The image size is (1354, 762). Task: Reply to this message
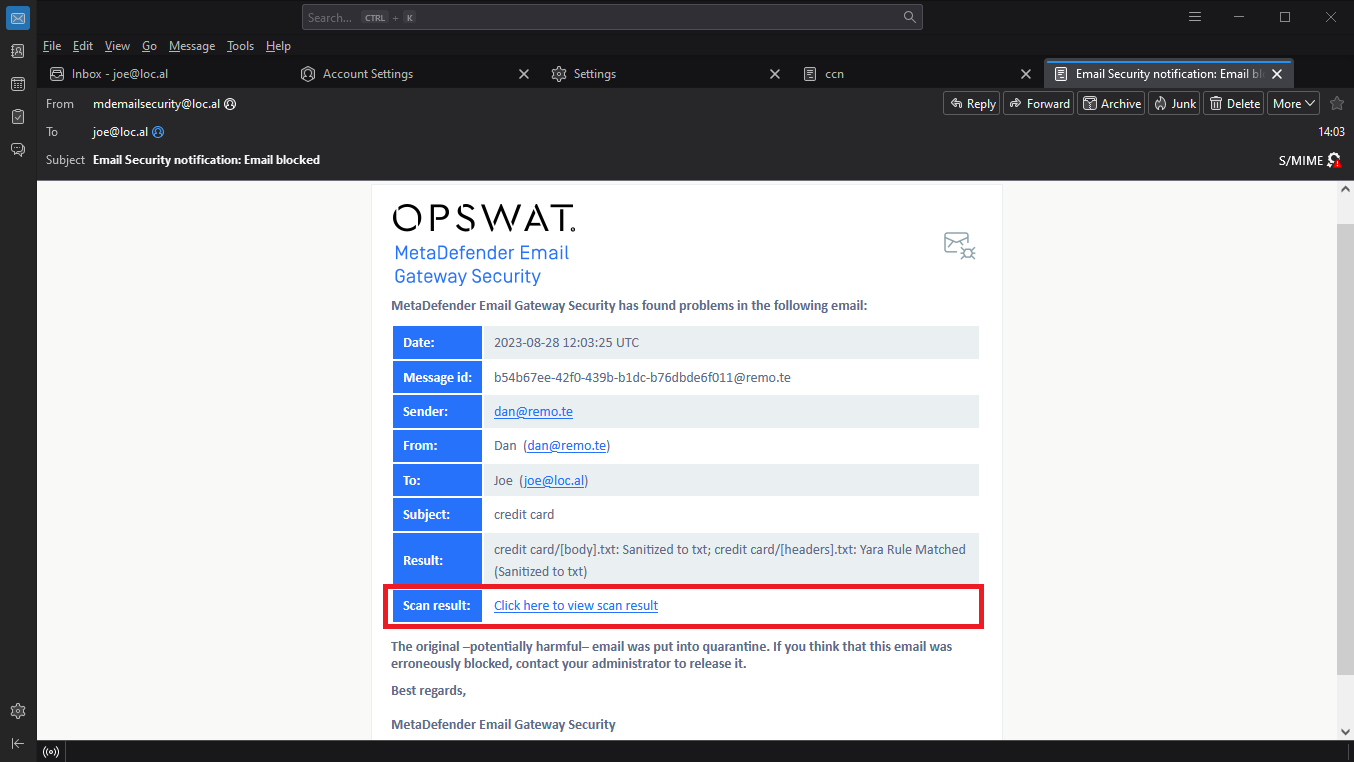(x=971, y=103)
